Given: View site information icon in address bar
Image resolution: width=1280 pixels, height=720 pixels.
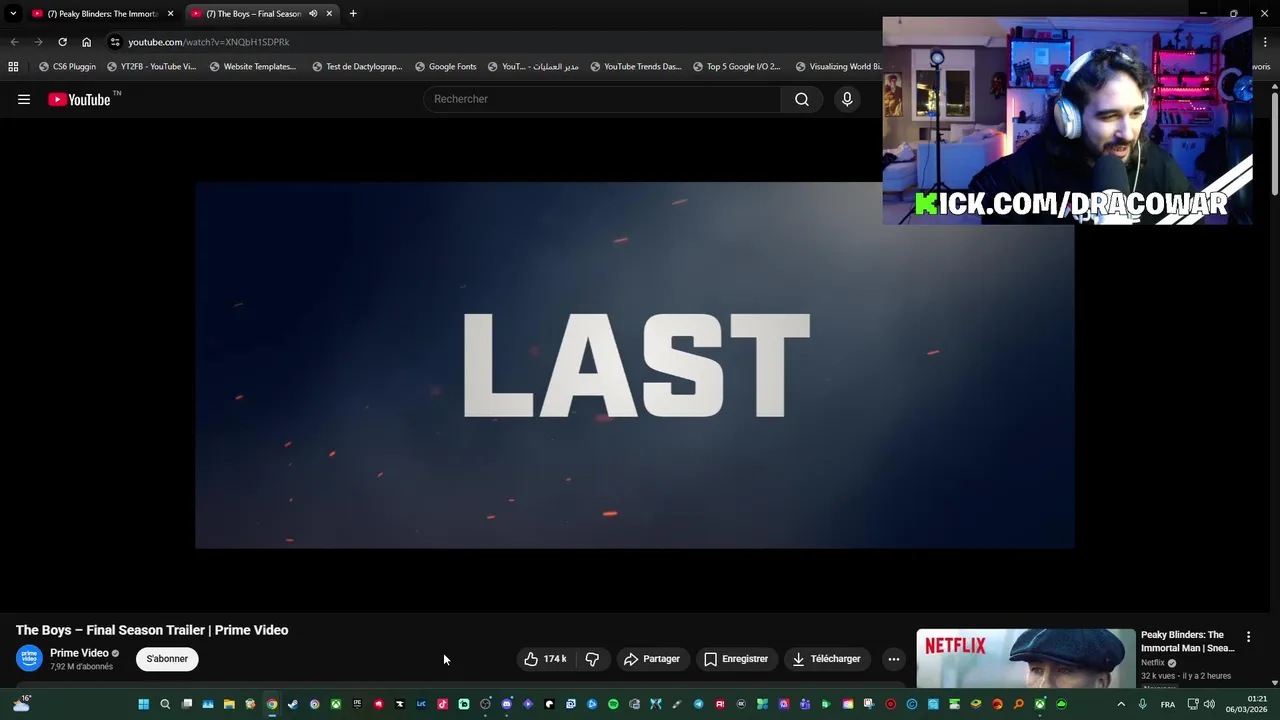Looking at the screenshot, I should click(115, 42).
